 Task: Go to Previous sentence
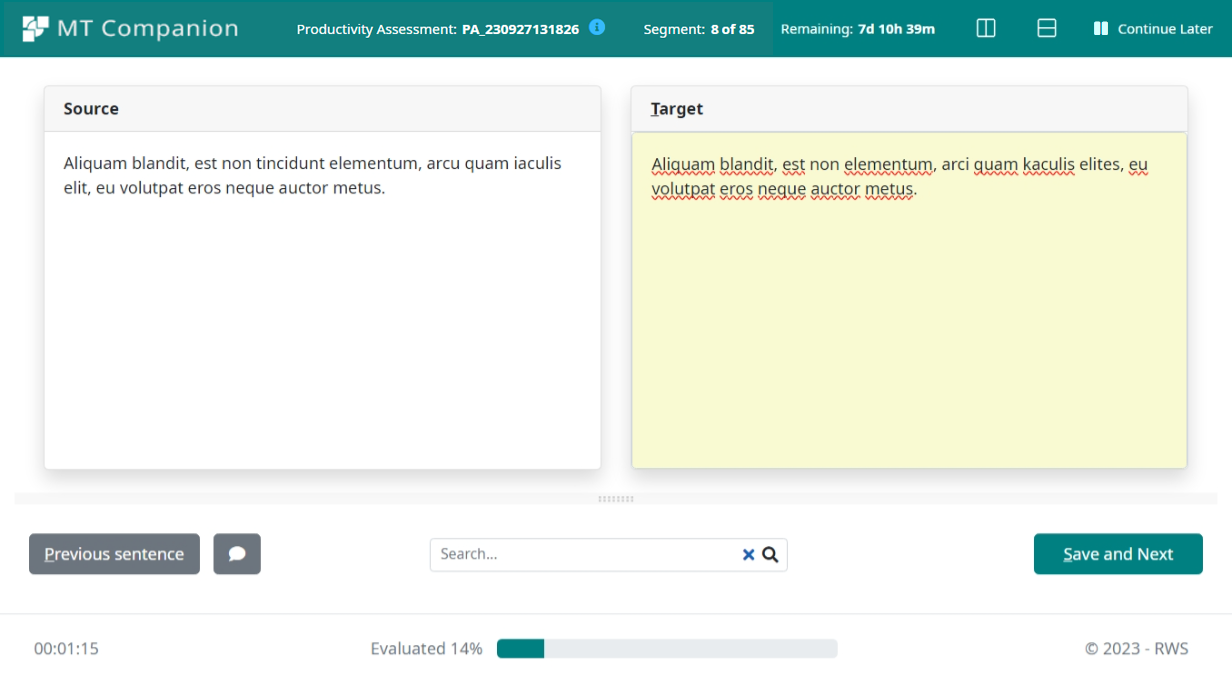pos(114,554)
